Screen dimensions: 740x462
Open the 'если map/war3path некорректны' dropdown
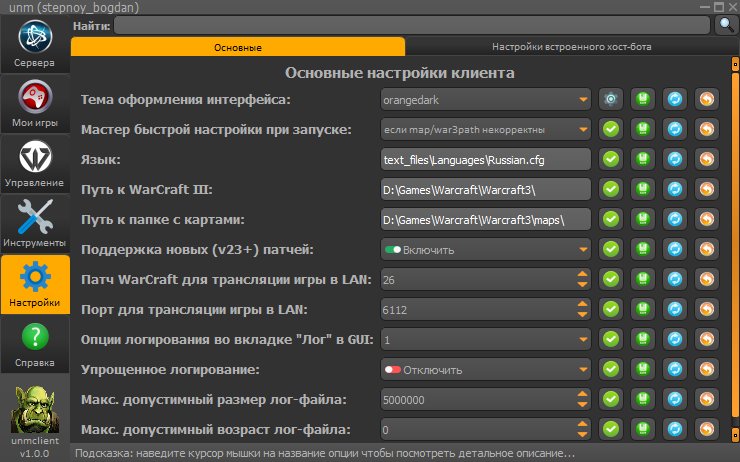coord(486,129)
